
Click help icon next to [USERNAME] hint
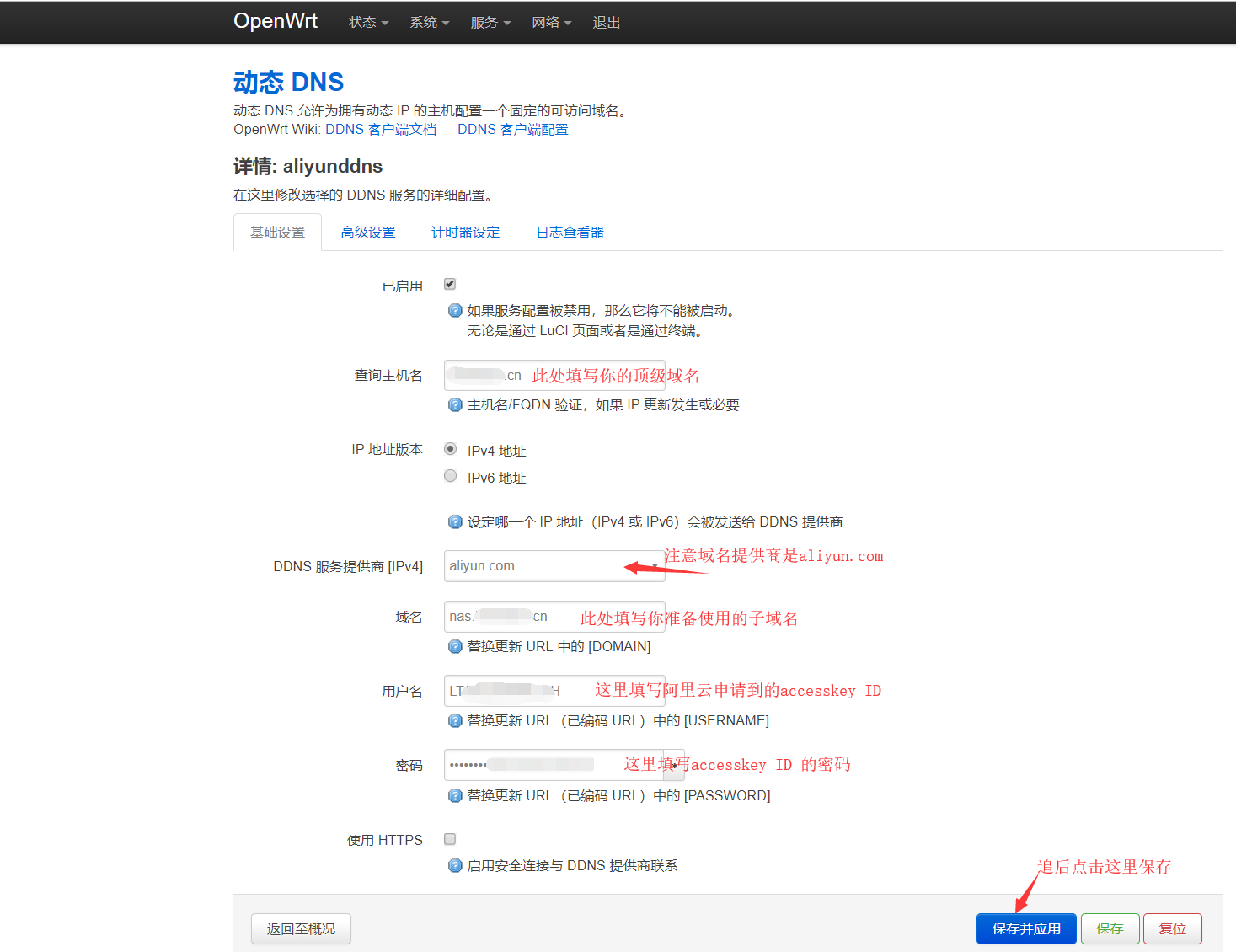click(455, 721)
